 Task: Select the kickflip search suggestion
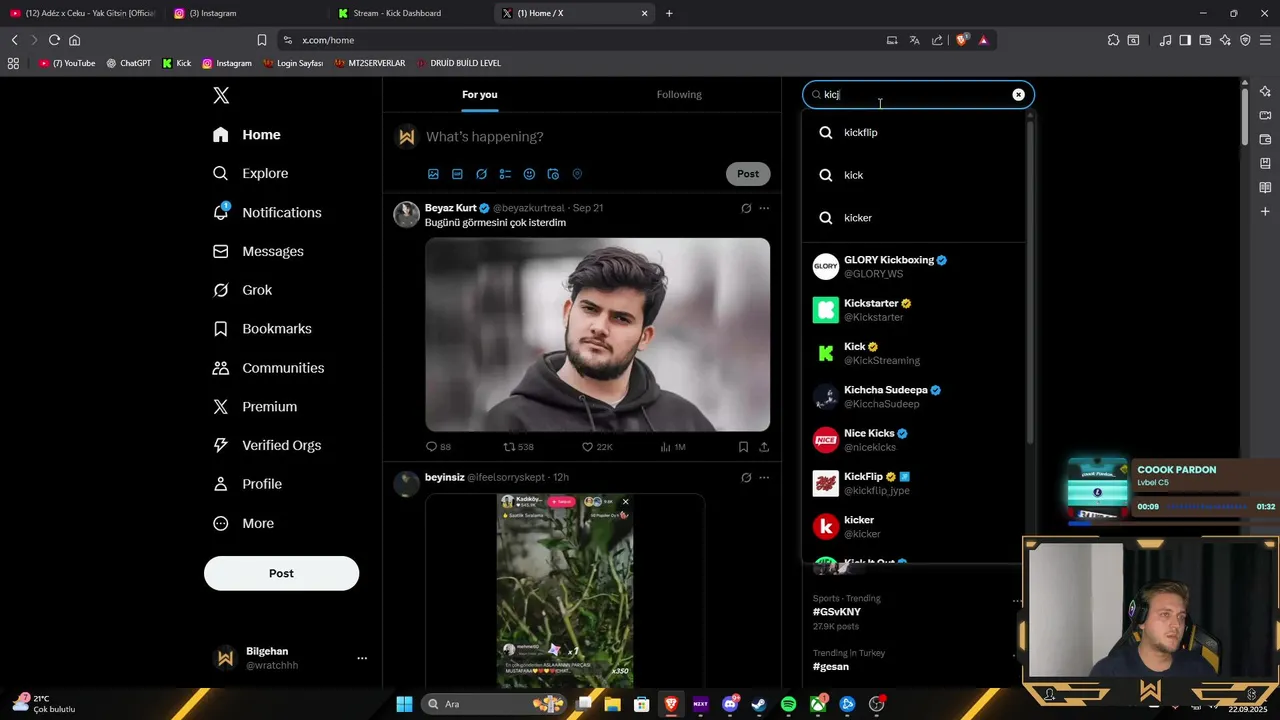(x=913, y=132)
